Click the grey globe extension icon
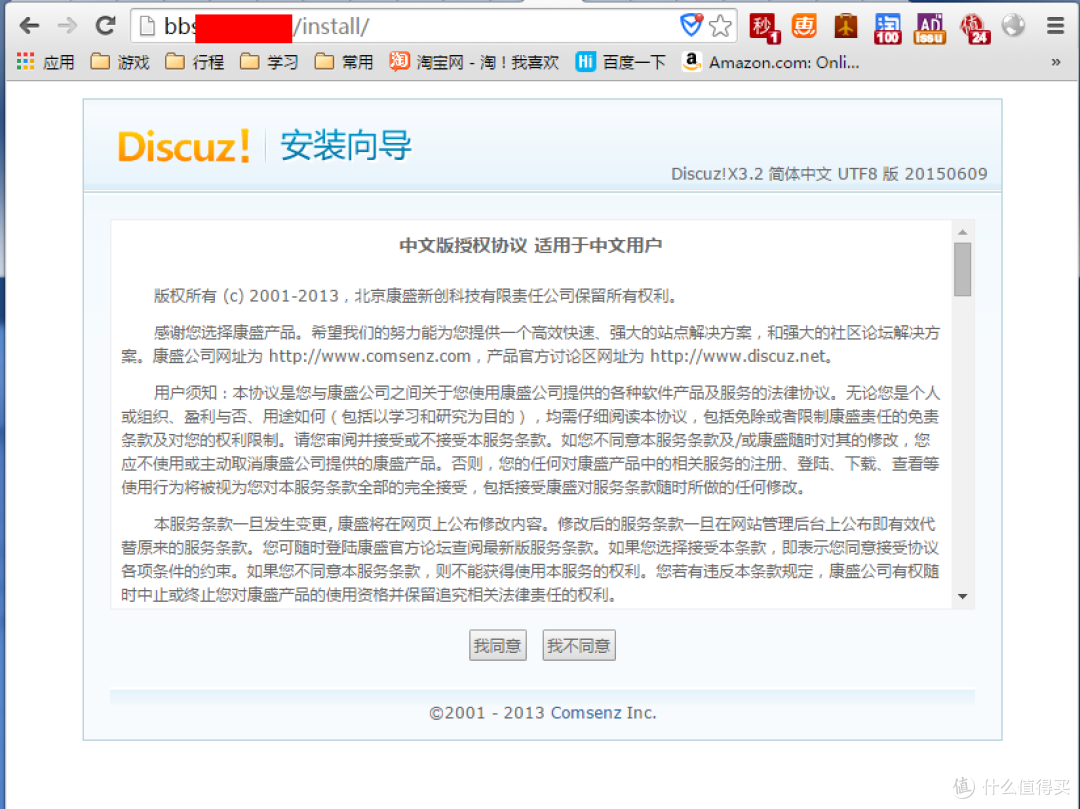The width and height of the screenshot is (1080, 809). [x=1013, y=26]
